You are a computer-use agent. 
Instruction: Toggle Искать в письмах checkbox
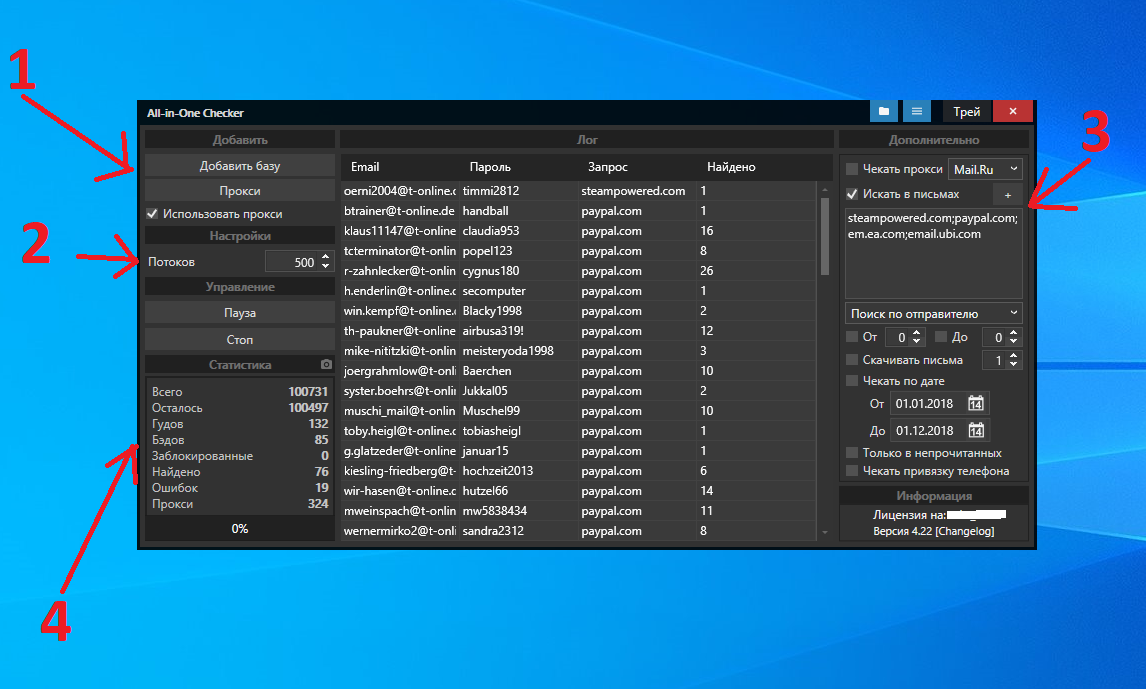click(851, 194)
